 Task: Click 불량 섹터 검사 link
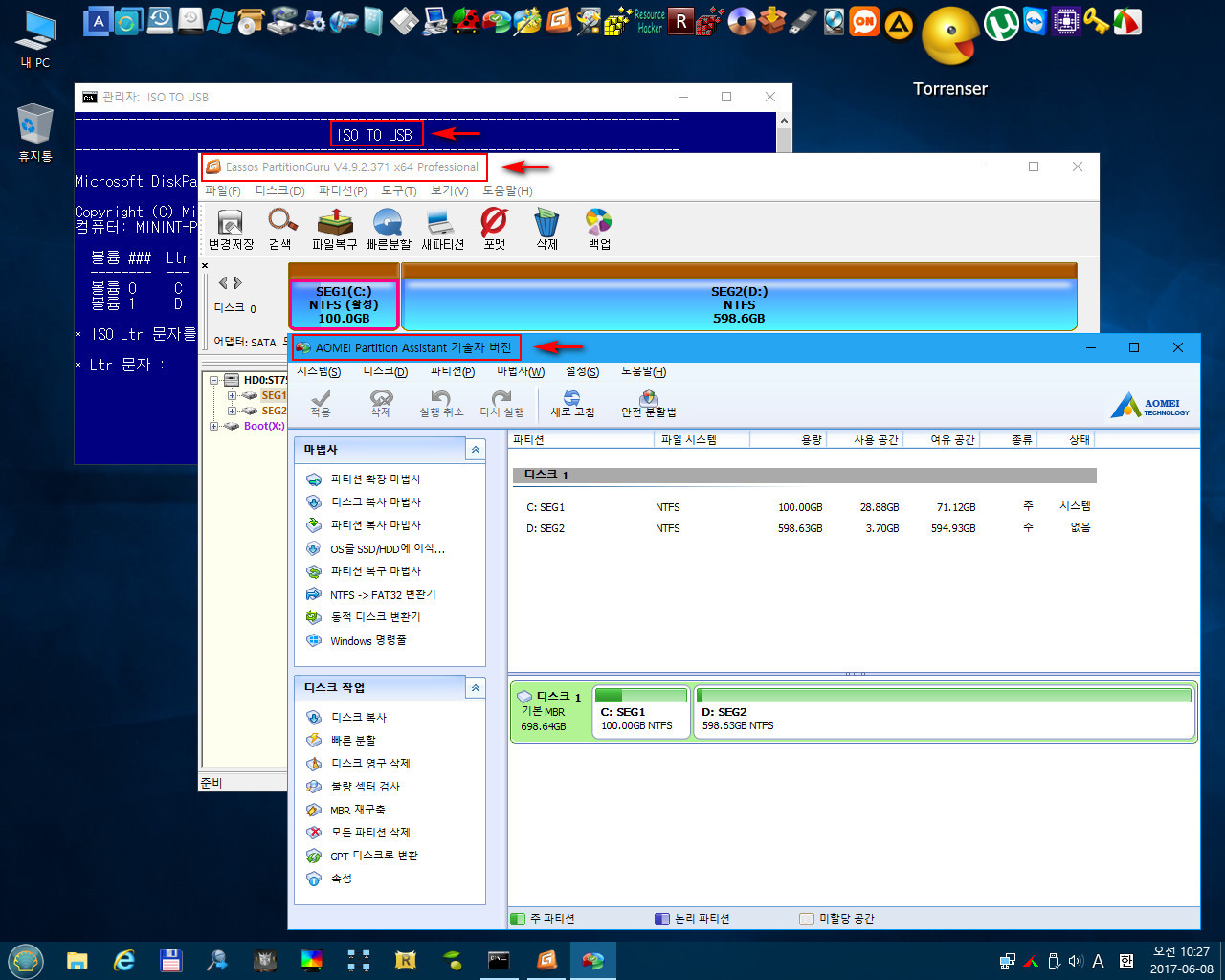point(366,787)
